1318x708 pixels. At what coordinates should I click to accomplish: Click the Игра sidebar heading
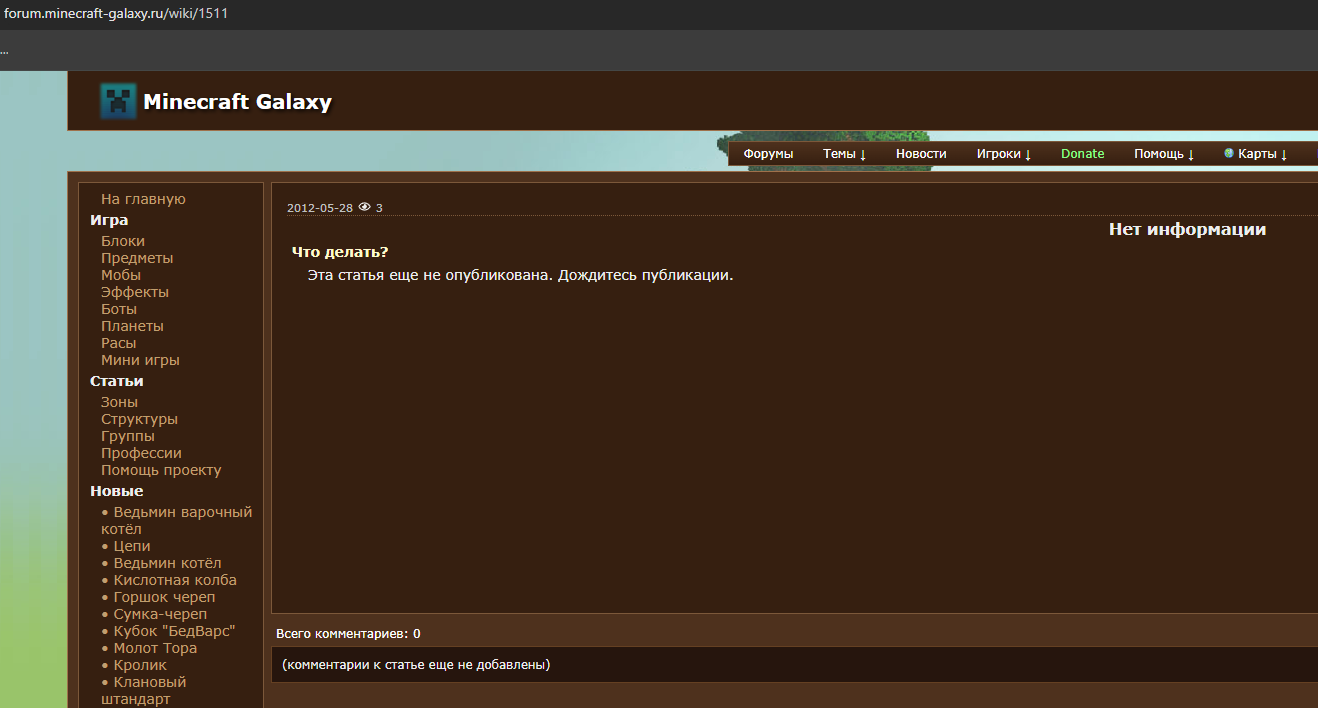click(109, 220)
